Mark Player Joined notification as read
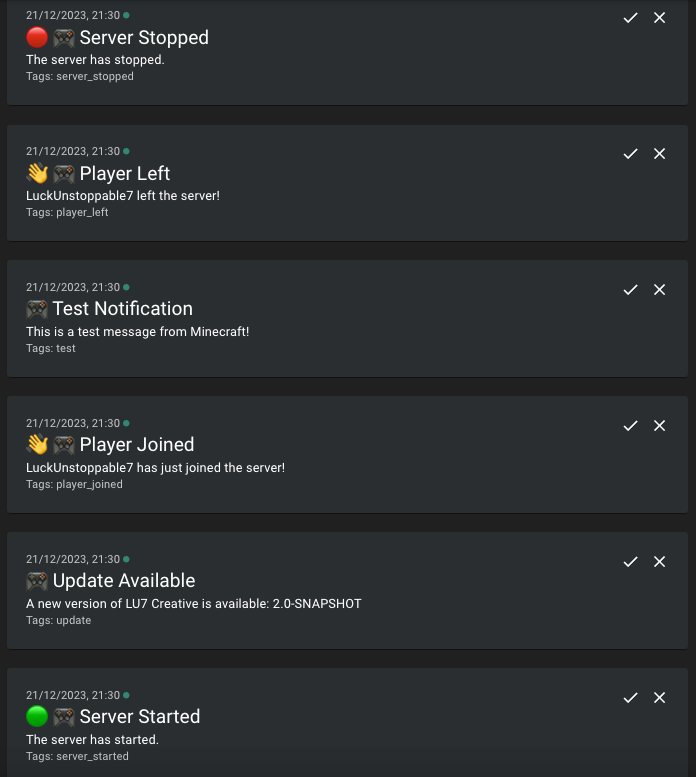696x777 pixels. (630, 426)
